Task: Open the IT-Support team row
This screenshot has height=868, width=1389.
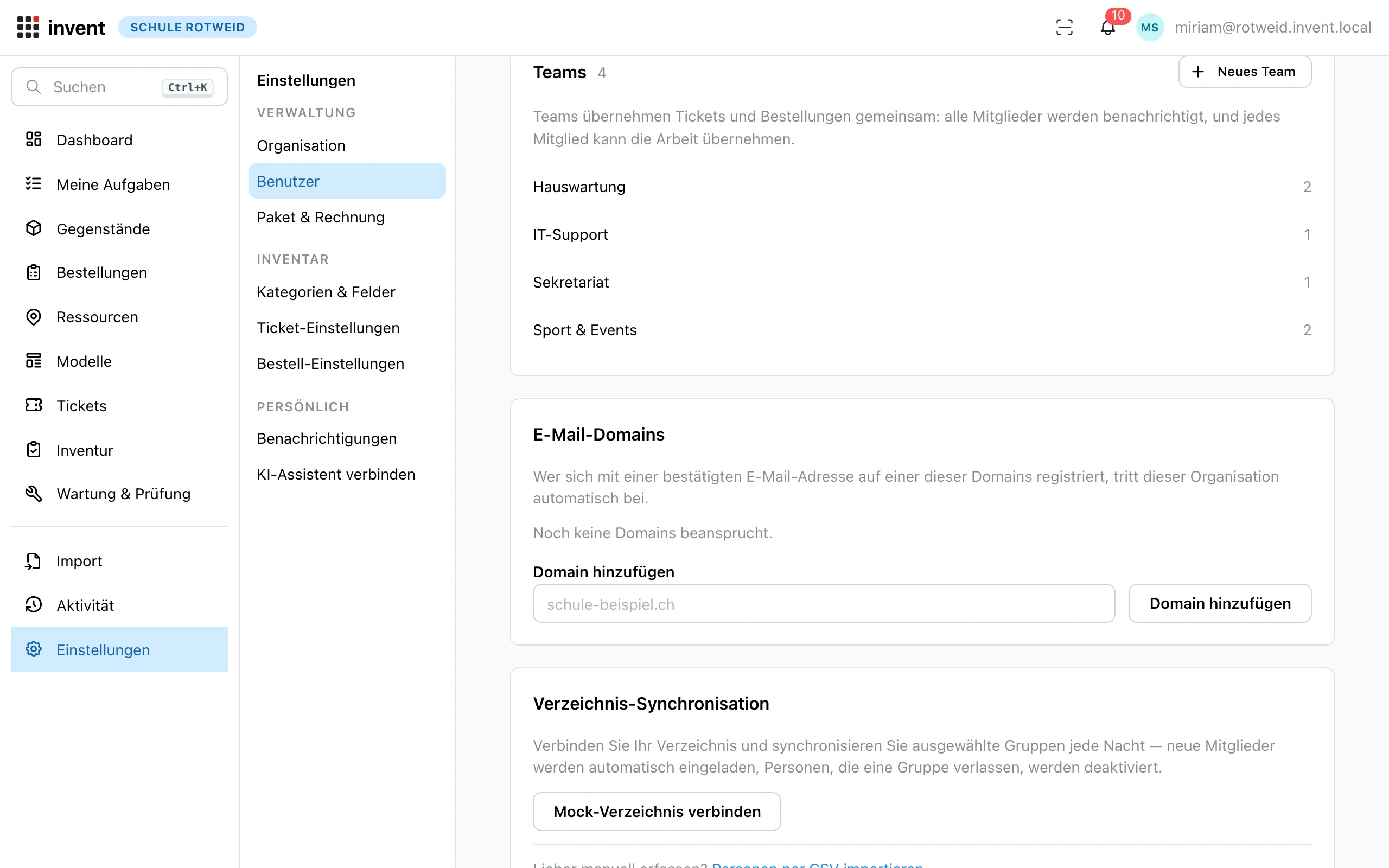Action: [x=922, y=234]
